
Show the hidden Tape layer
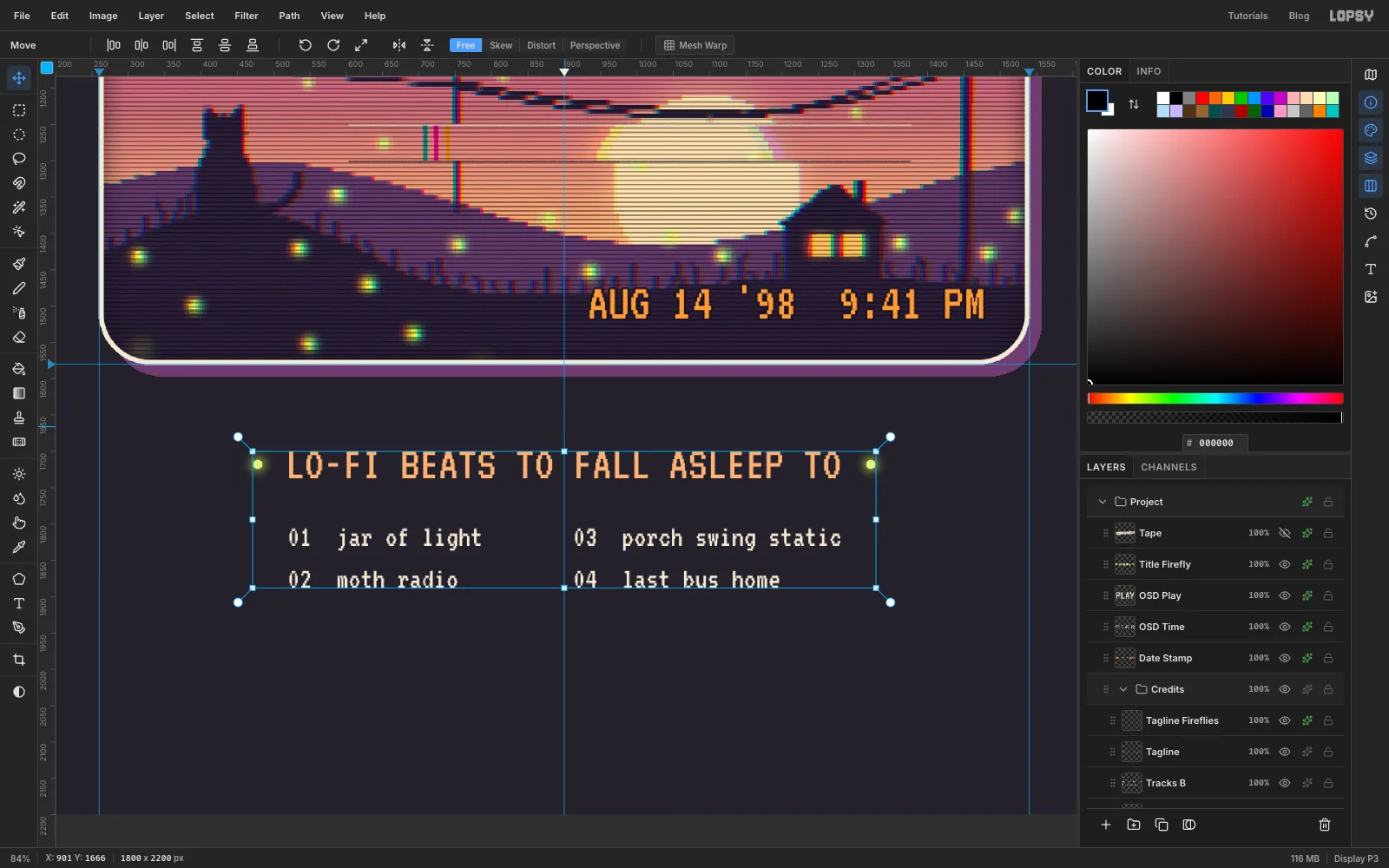click(1285, 533)
